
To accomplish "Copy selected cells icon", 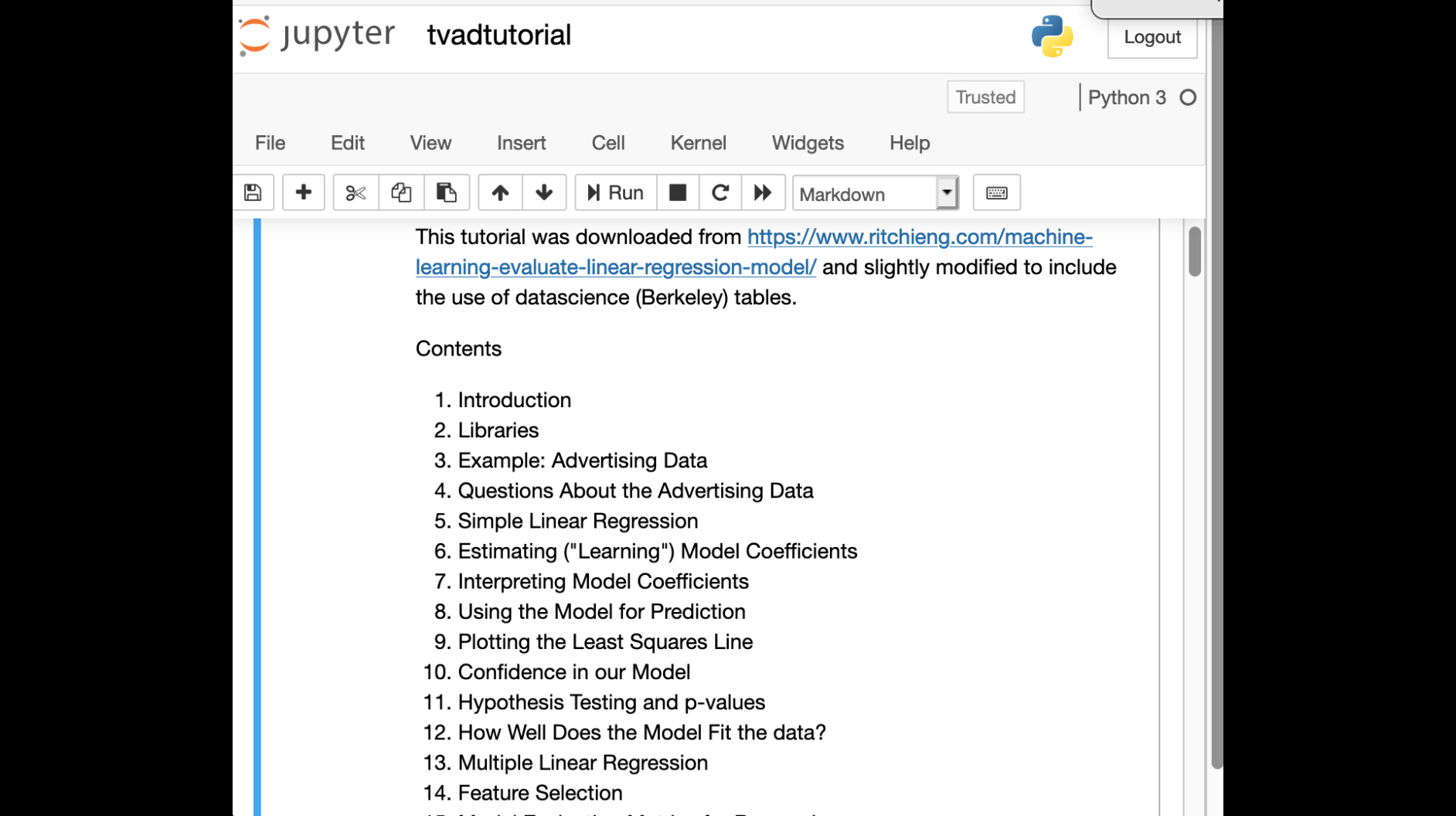I will 401,192.
